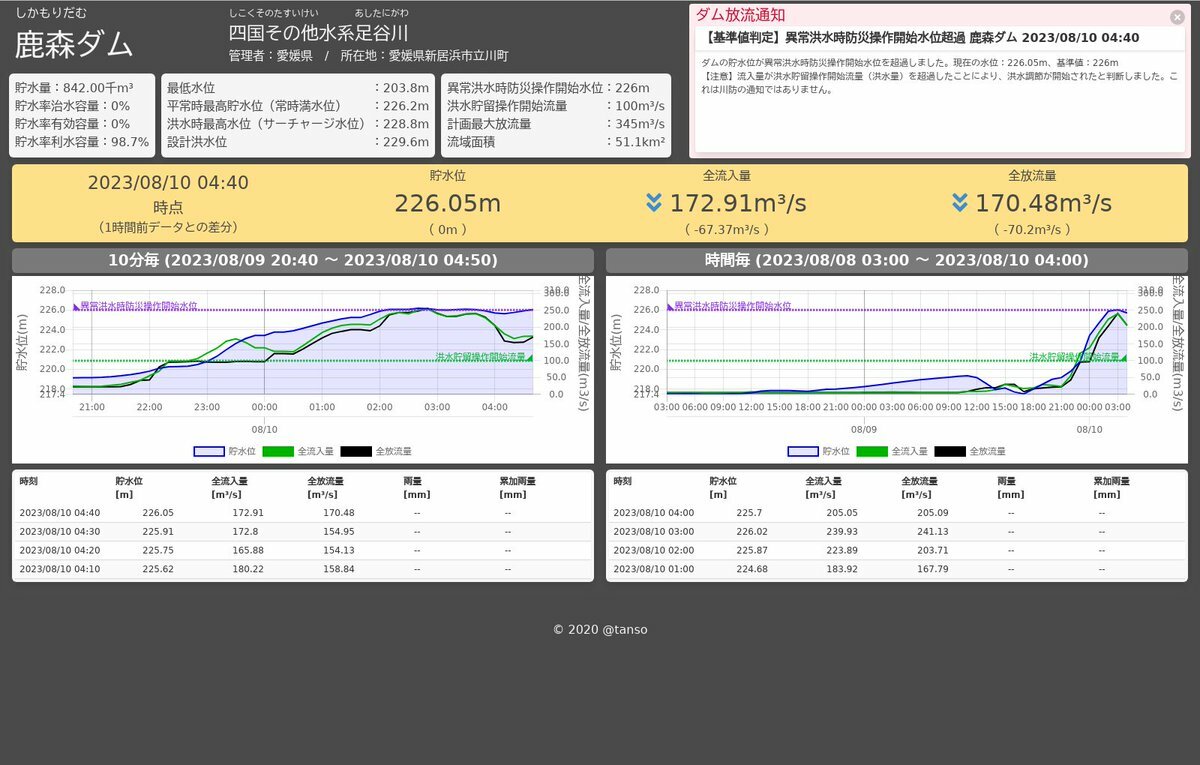Image resolution: width=1200 pixels, height=765 pixels.
Task: Open the © 2020 @tanso footer link
Action: (x=600, y=629)
